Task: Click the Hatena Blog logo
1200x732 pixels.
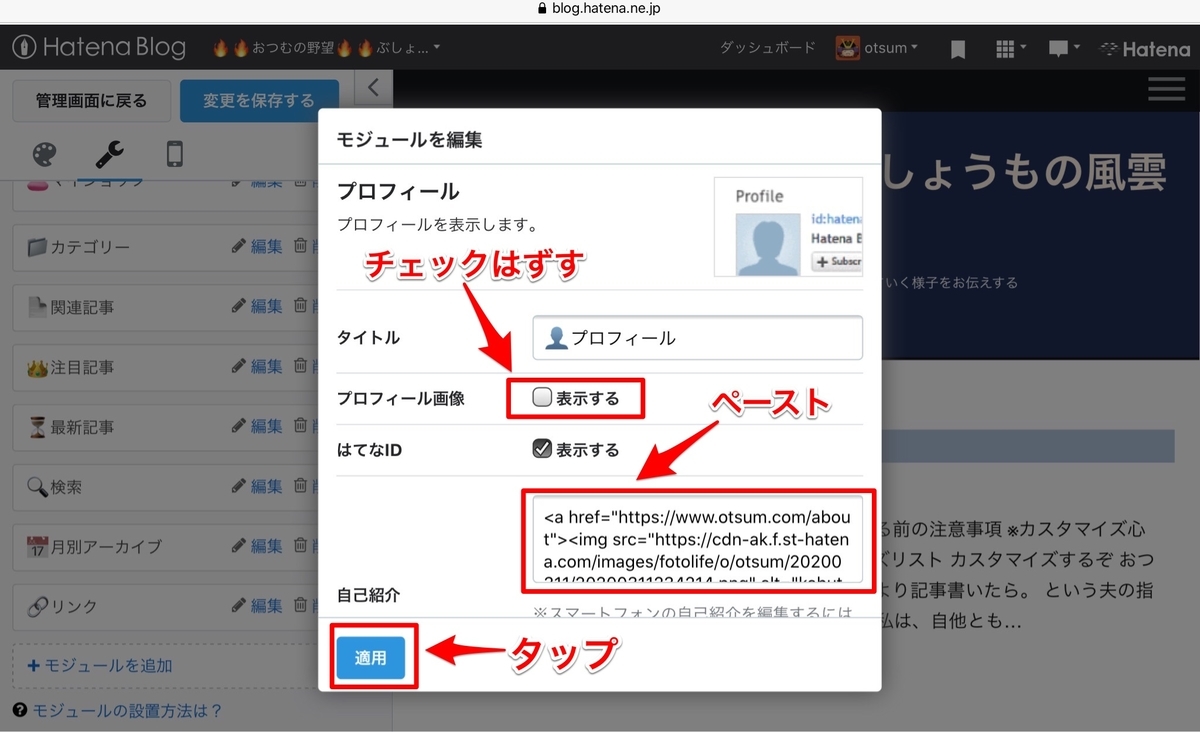Action: click(x=99, y=47)
